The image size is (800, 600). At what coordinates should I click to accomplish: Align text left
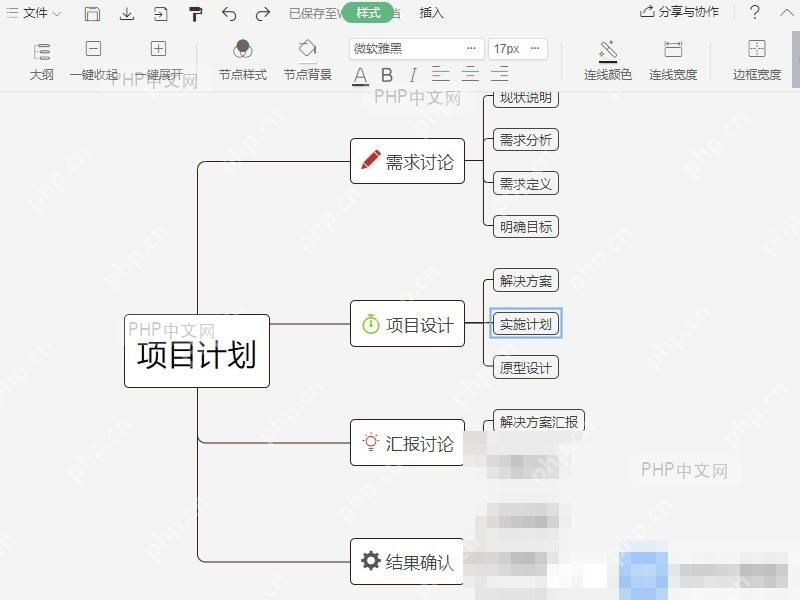tap(440, 74)
